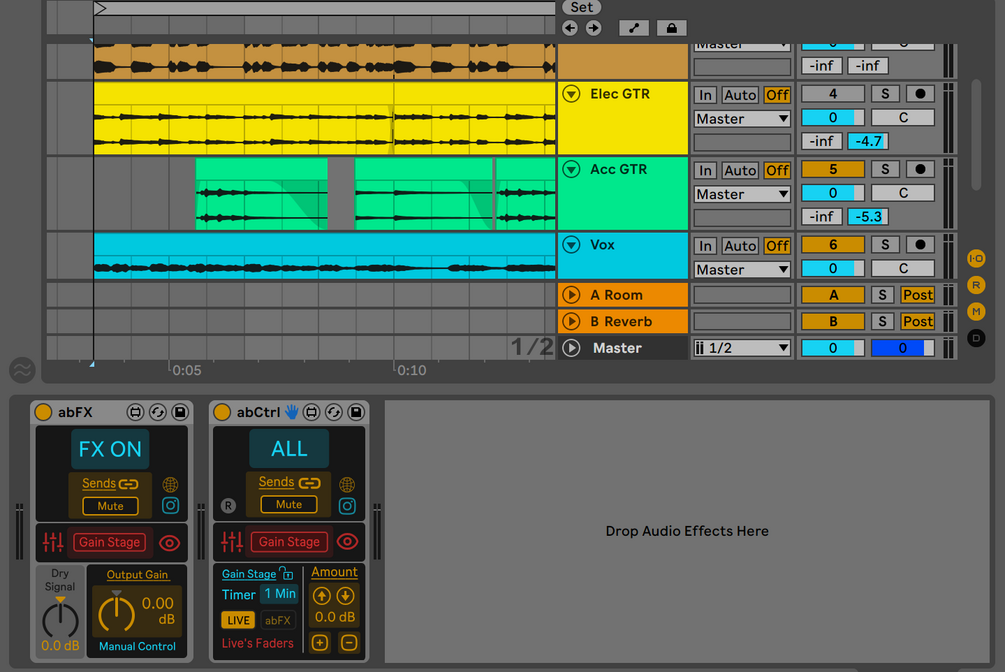This screenshot has width=1005, height=672.
Task: Click abFX device hot-swap presets icon
Action: [x=158, y=412]
